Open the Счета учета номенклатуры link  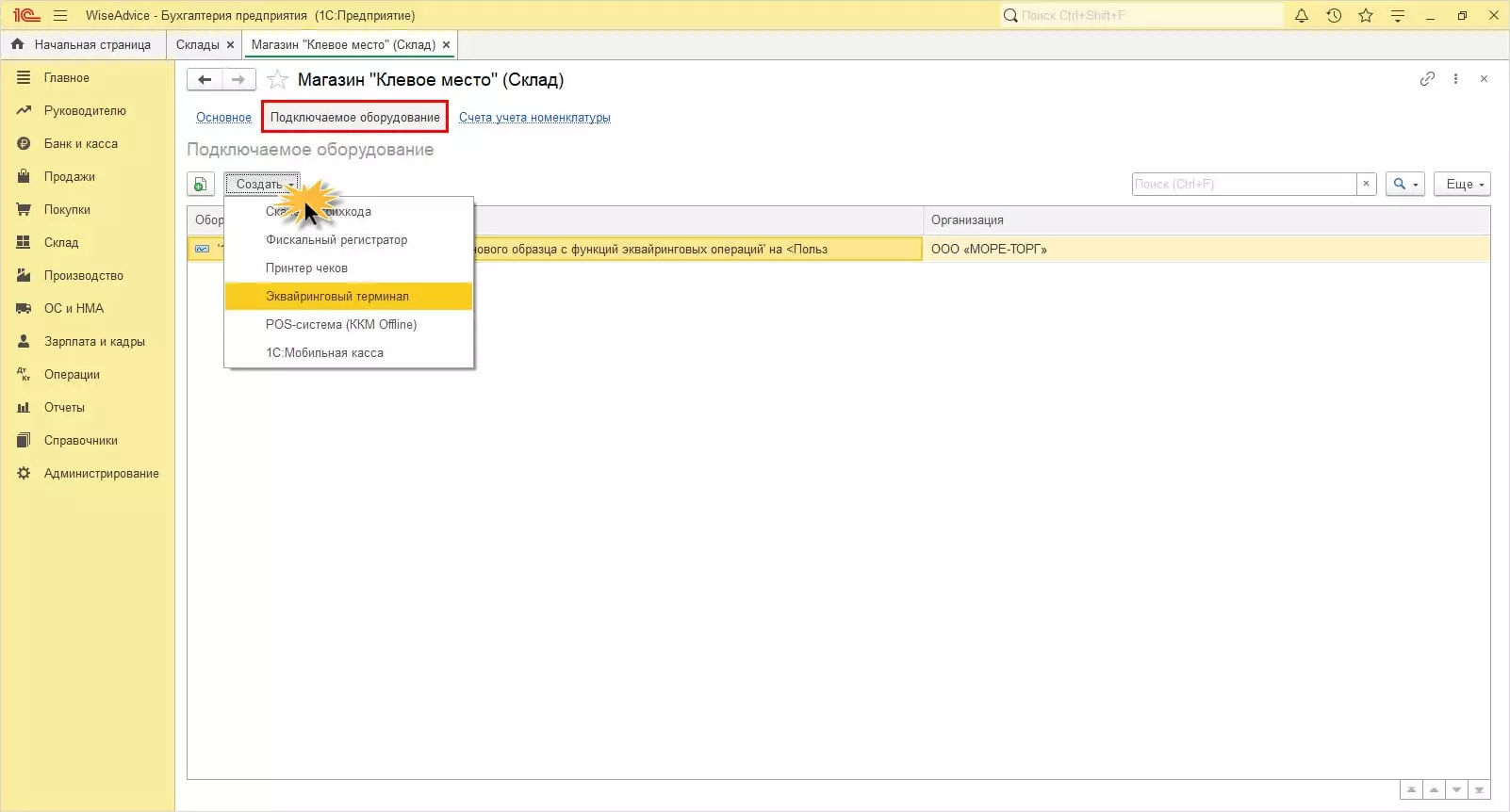tap(534, 118)
